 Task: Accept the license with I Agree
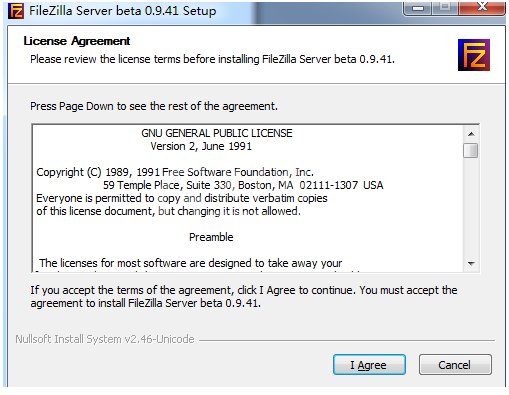[x=369, y=365]
